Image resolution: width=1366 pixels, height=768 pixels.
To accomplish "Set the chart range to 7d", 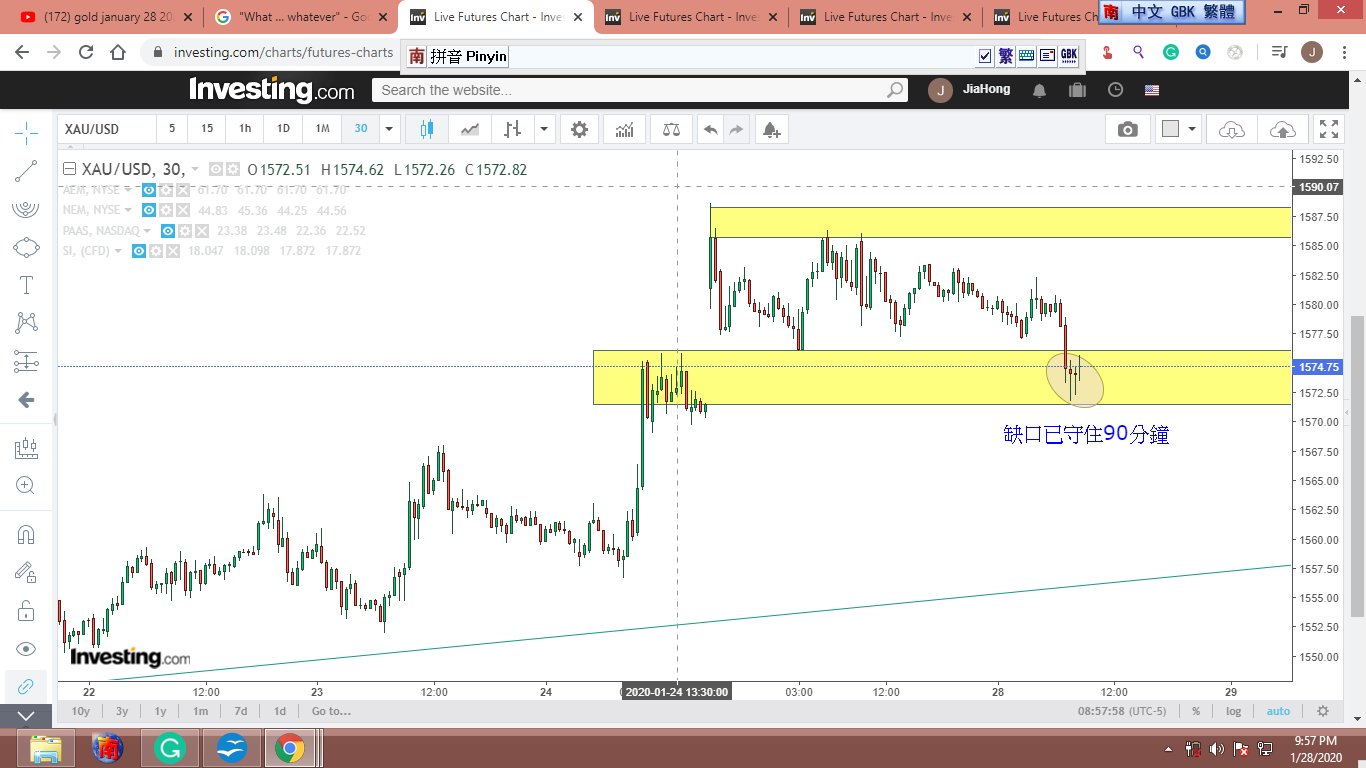I will 241,712.
